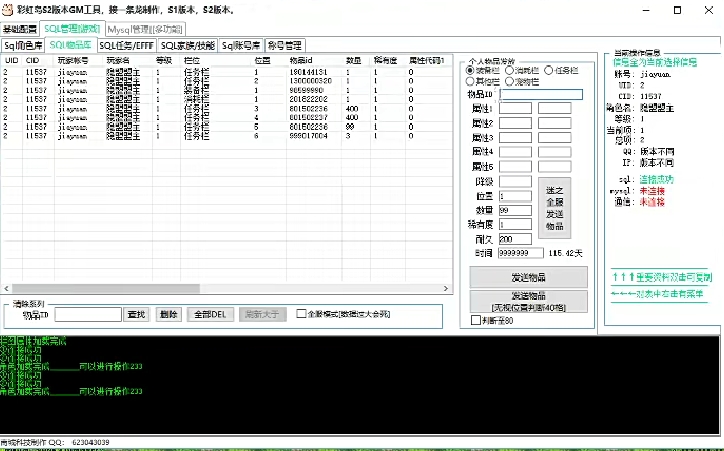Focus the first 属性3 input box
The width and height of the screenshot is (724, 451).
pyautogui.click(x=515, y=137)
